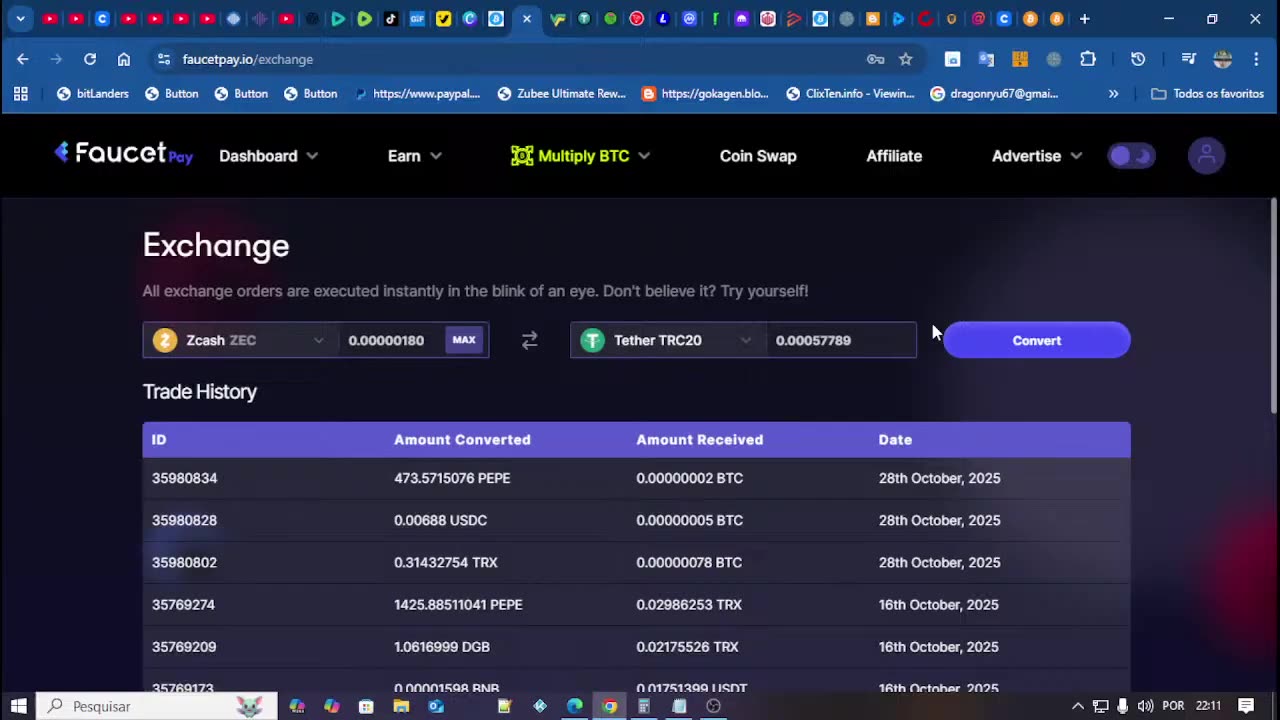Click the Amount Received column header
The image size is (1280, 720).
coord(699,440)
